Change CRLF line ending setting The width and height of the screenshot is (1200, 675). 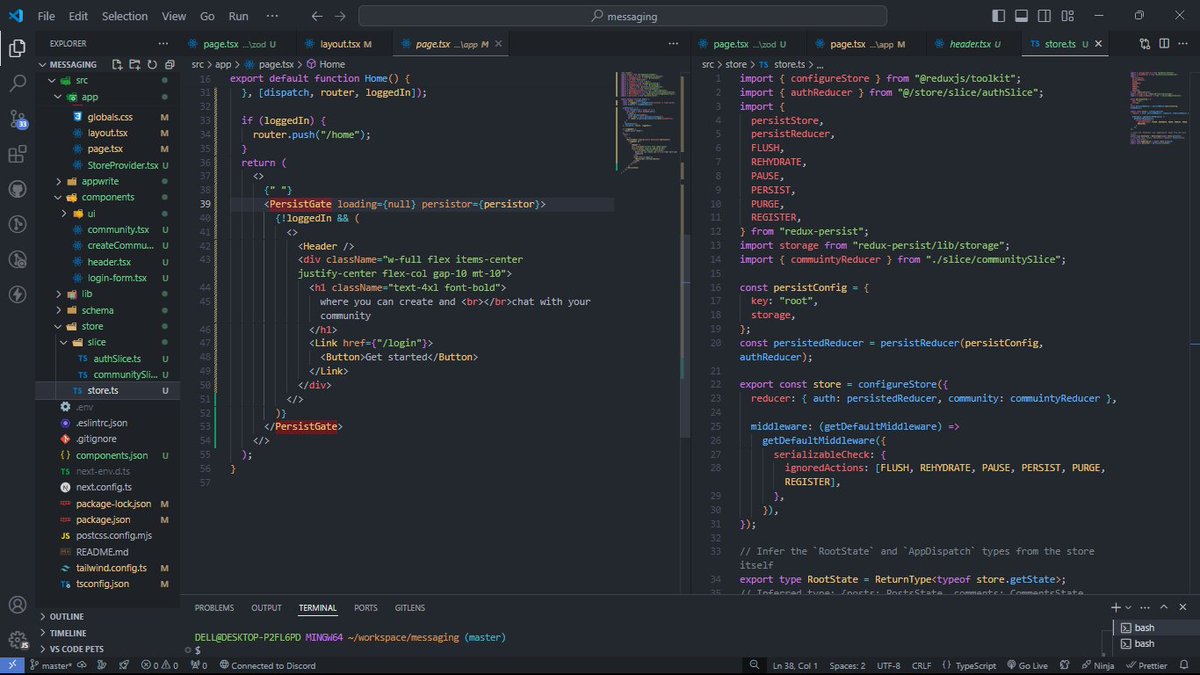(921, 665)
